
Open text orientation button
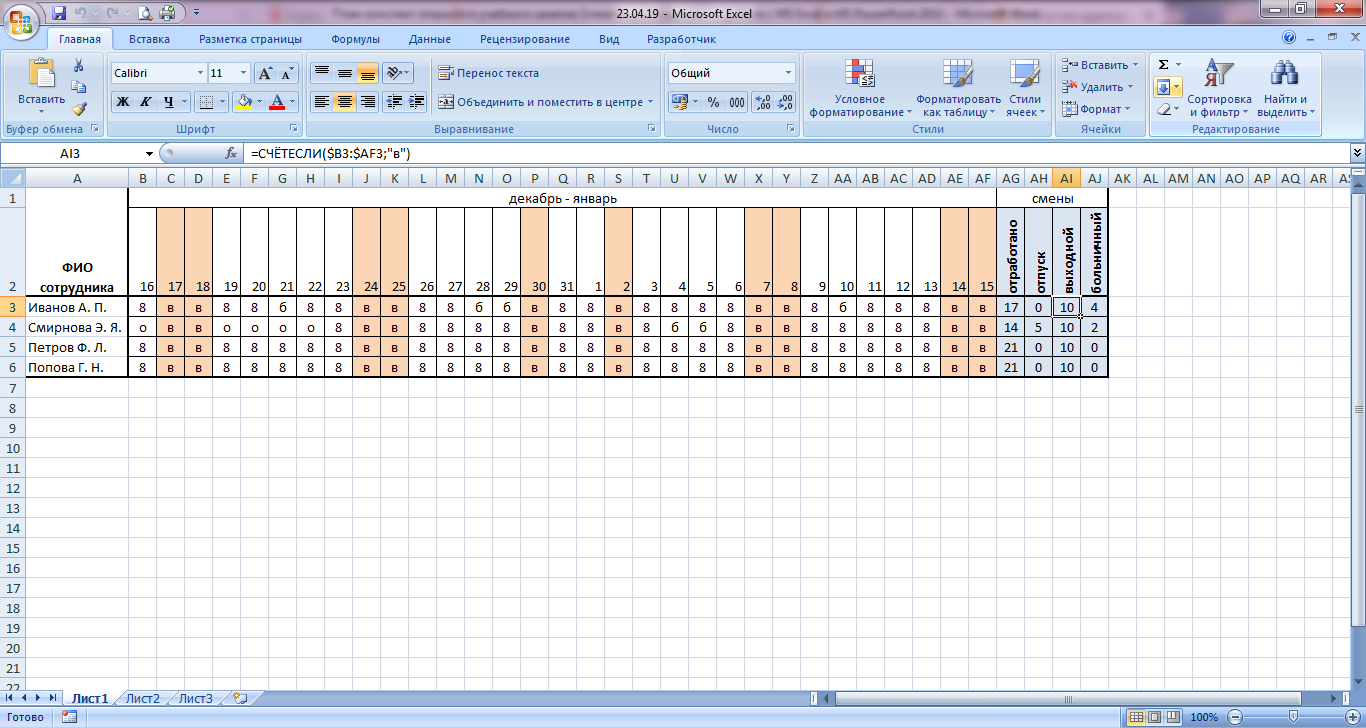tap(398, 73)
